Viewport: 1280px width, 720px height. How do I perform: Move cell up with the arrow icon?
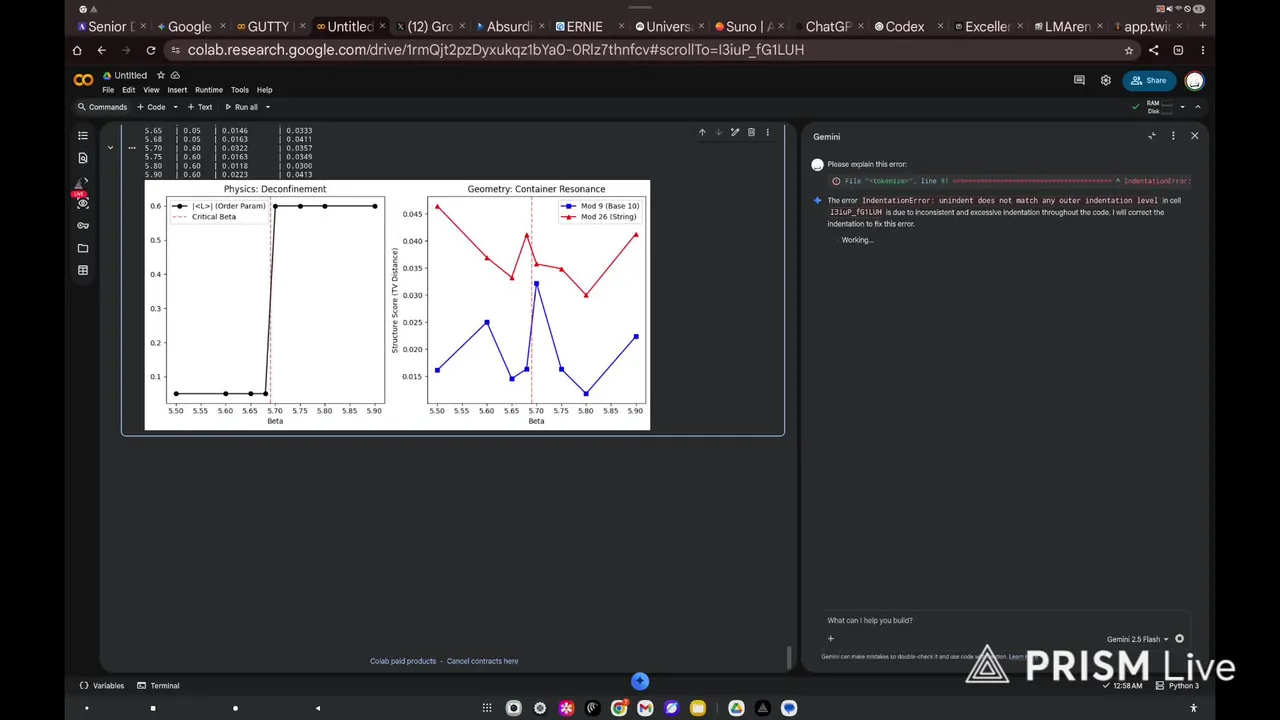[702, 132]
